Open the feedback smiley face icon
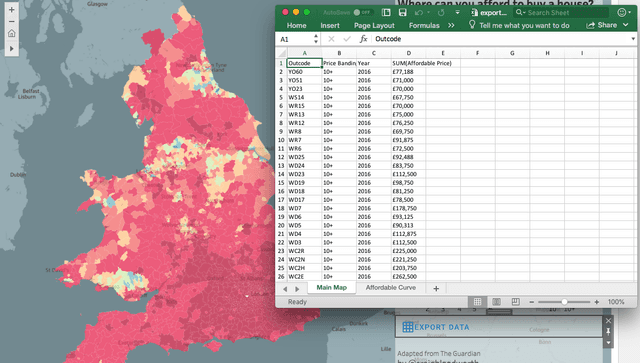The image size is (640, 363). tap(622, 13)
